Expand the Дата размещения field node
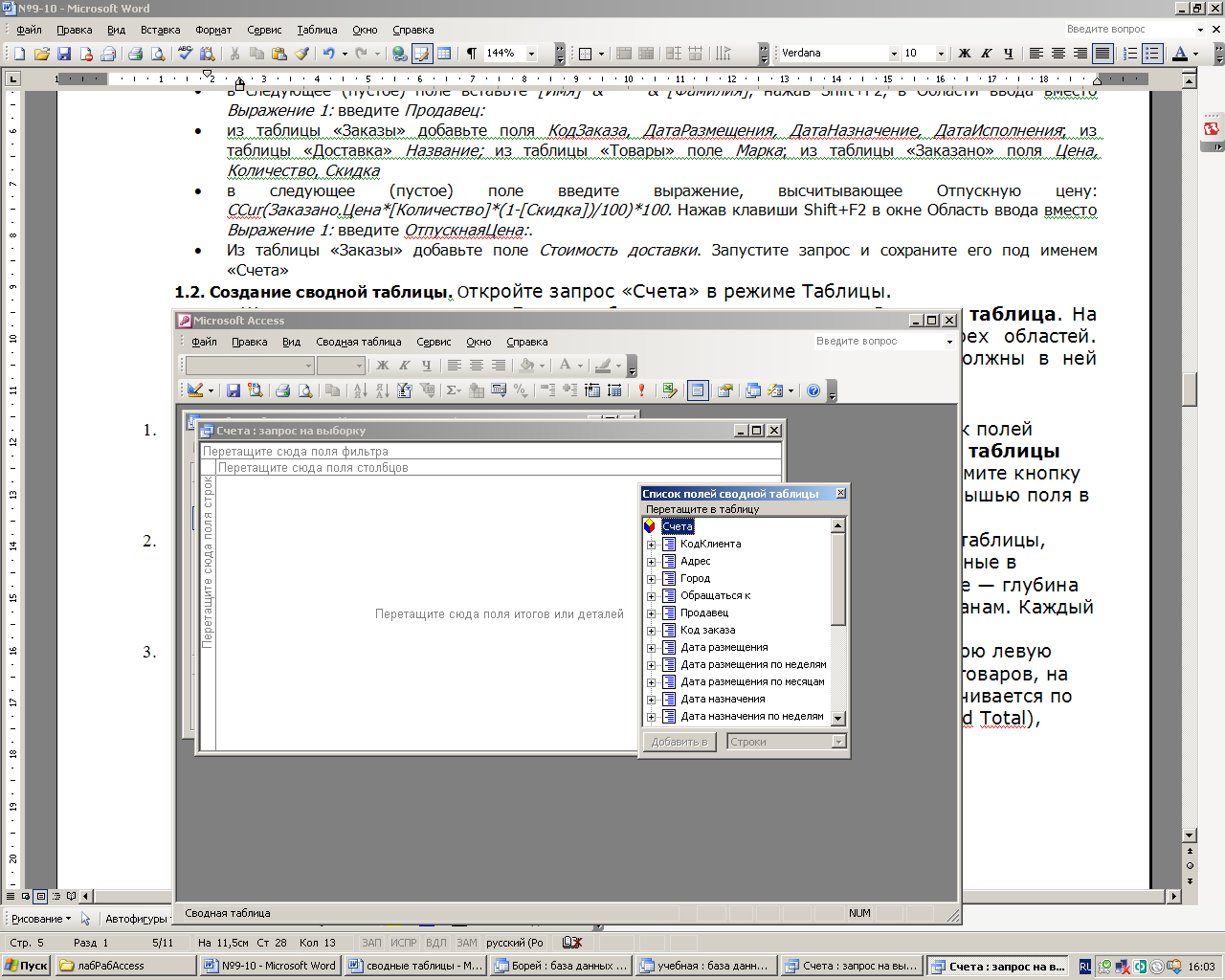 point(652,648)
